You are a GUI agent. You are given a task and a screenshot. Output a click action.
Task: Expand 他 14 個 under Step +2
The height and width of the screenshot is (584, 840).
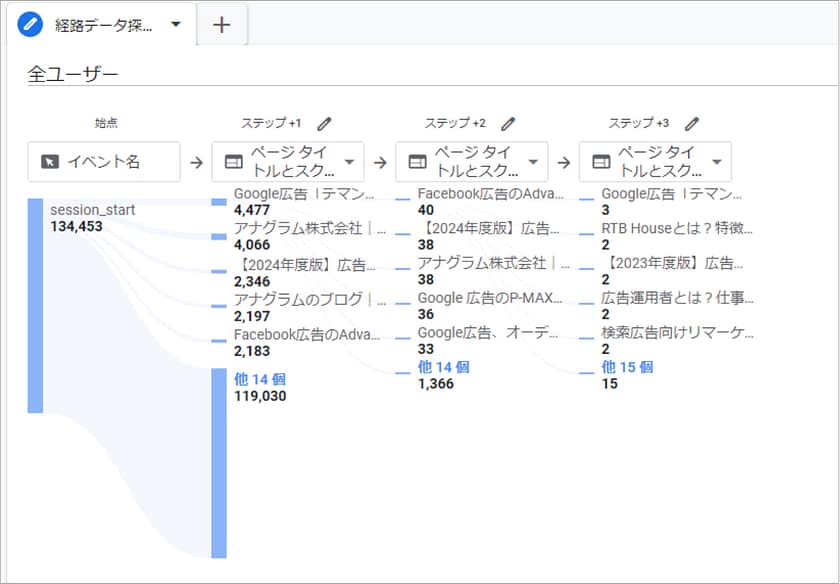pos(443,367)
